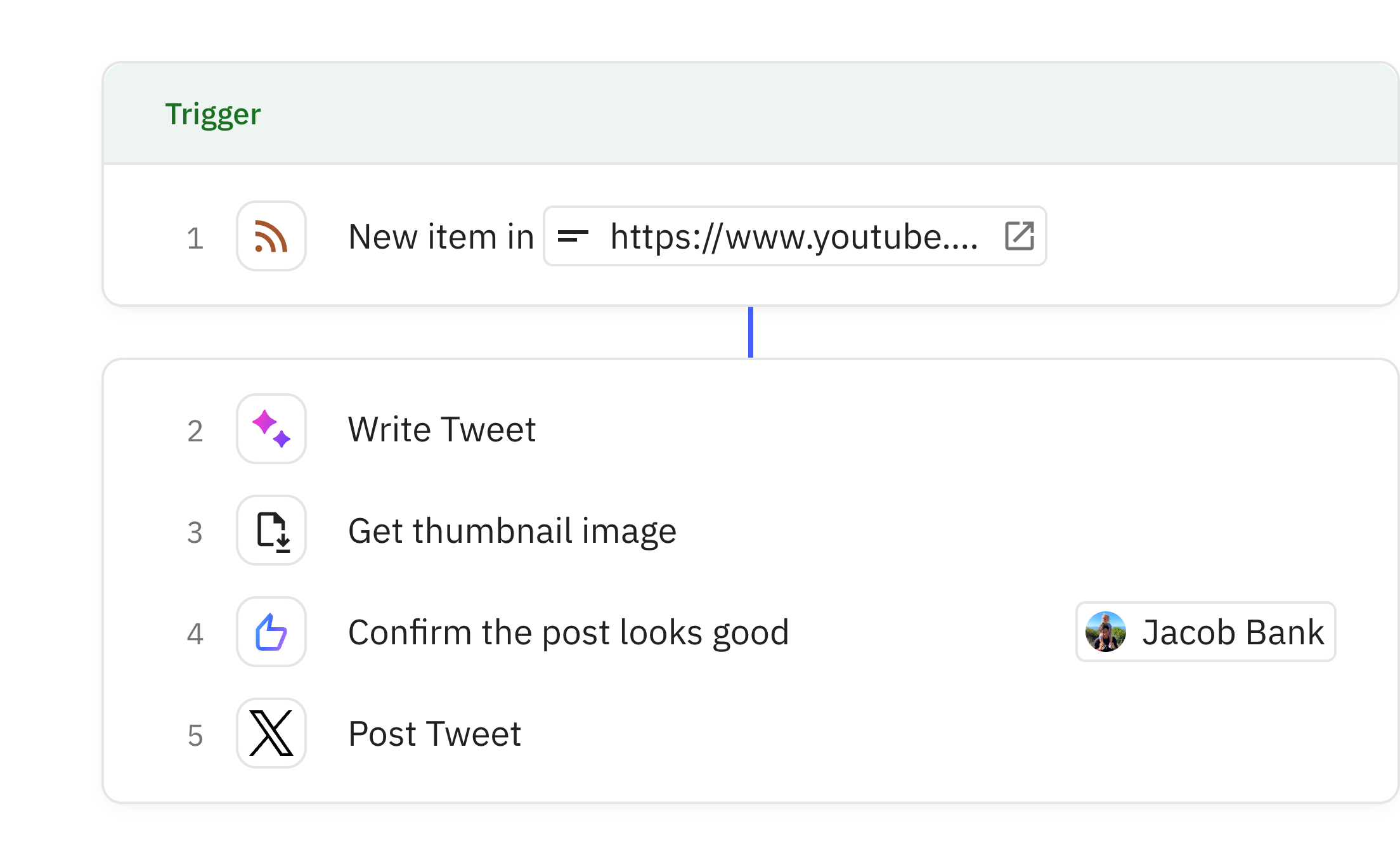Click the Trigger section header
This screenshot has width=1400, height=865.
coord(213,113)
